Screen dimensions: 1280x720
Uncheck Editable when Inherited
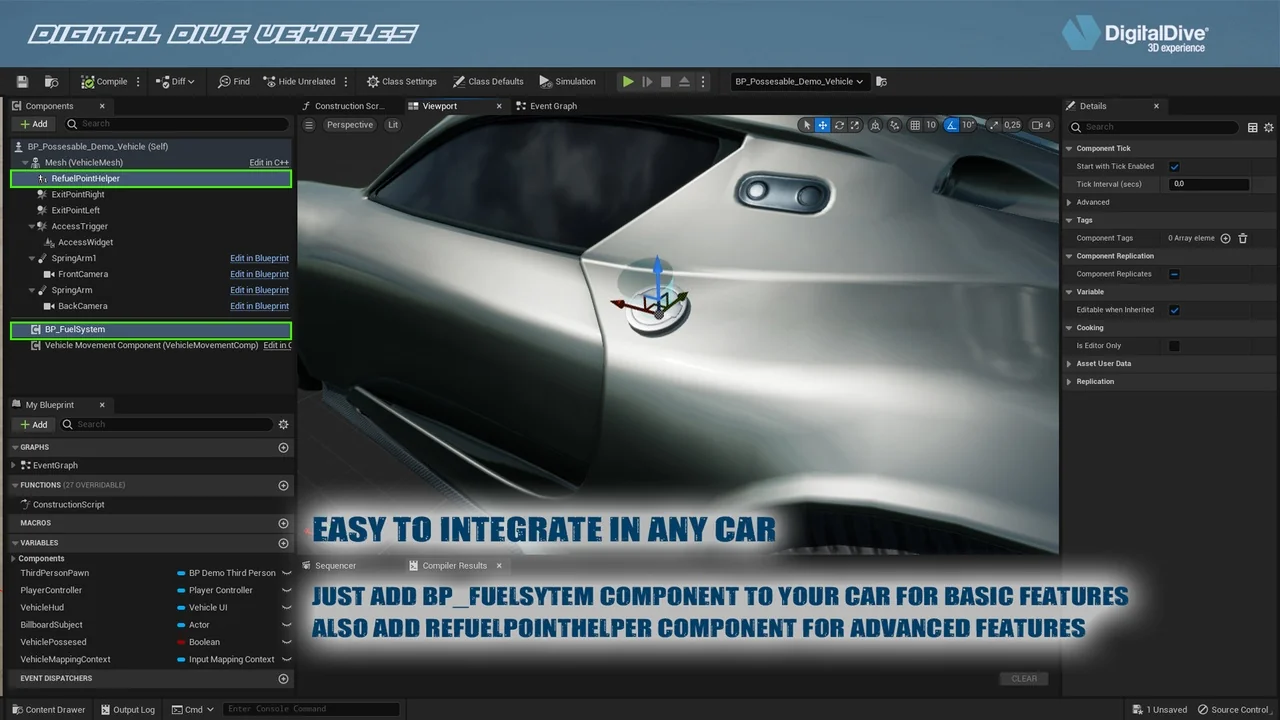point(1173,309)
